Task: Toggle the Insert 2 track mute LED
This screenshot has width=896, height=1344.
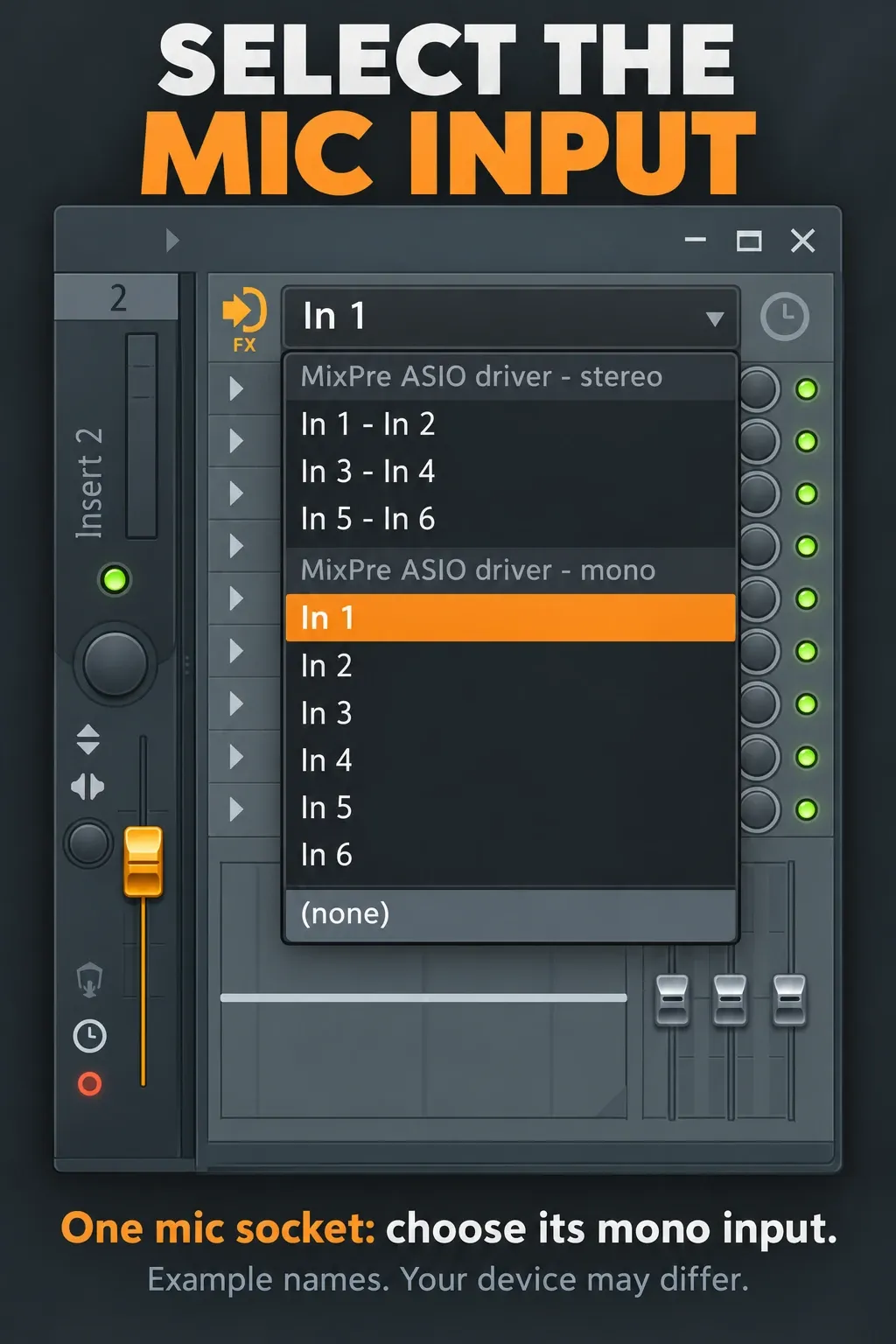Action: click(115, 579)
